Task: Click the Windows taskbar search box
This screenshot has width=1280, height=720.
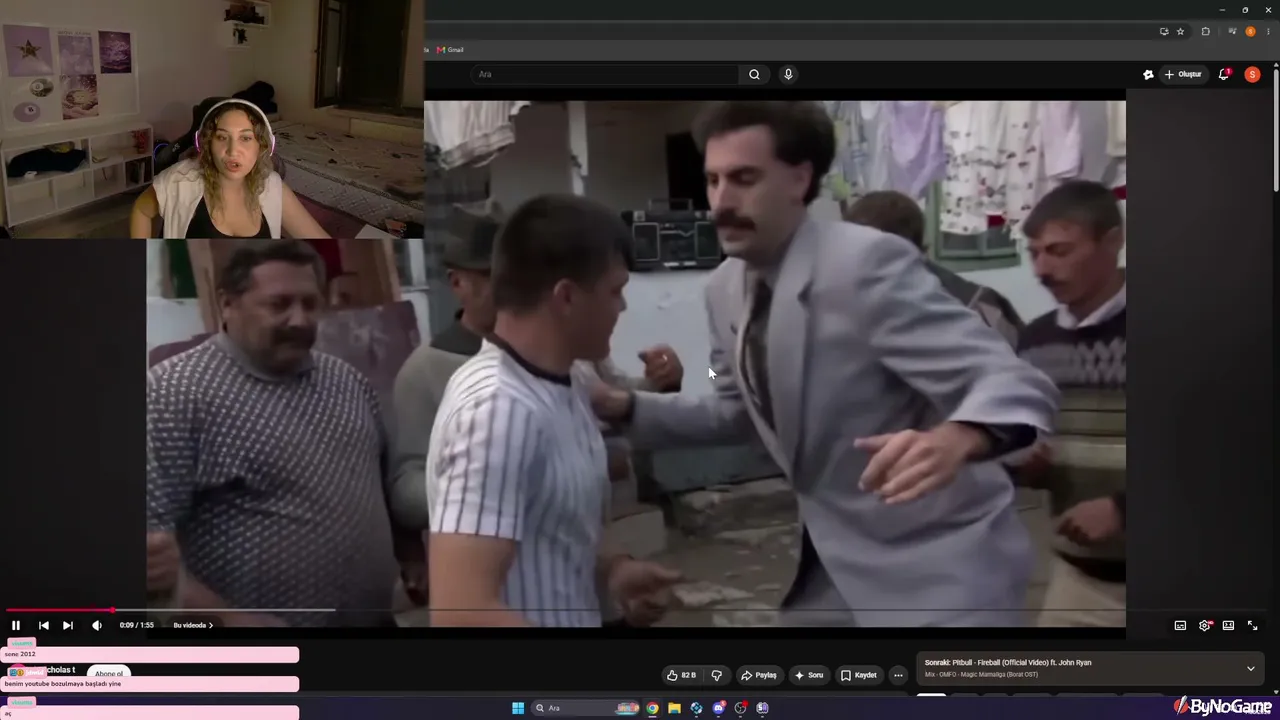Action: click(x=586, y=708)
